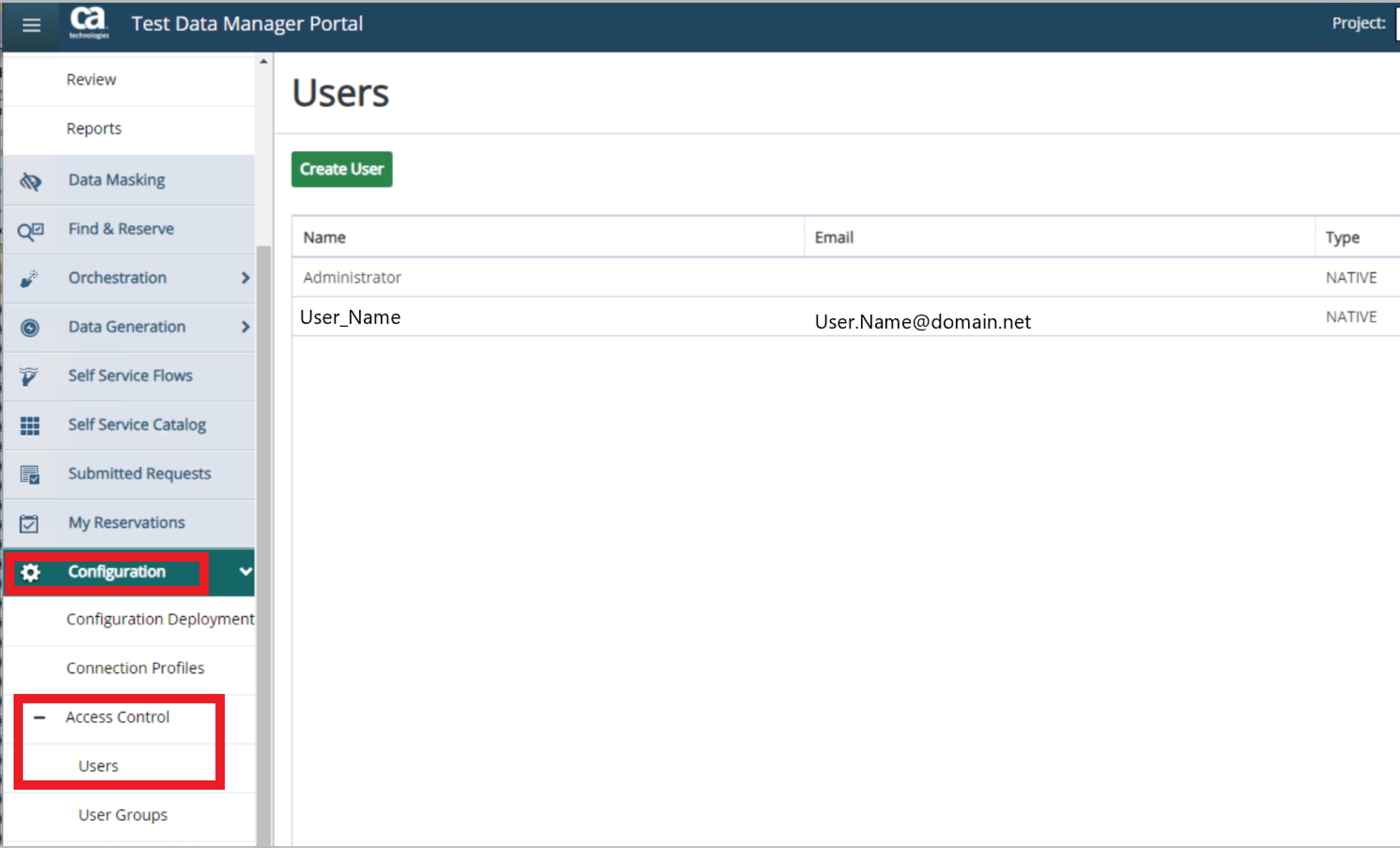Click the Data Masking eye icon
Image resolution: width=1400 pixels, height=848 pixels.
coord(30,181)
